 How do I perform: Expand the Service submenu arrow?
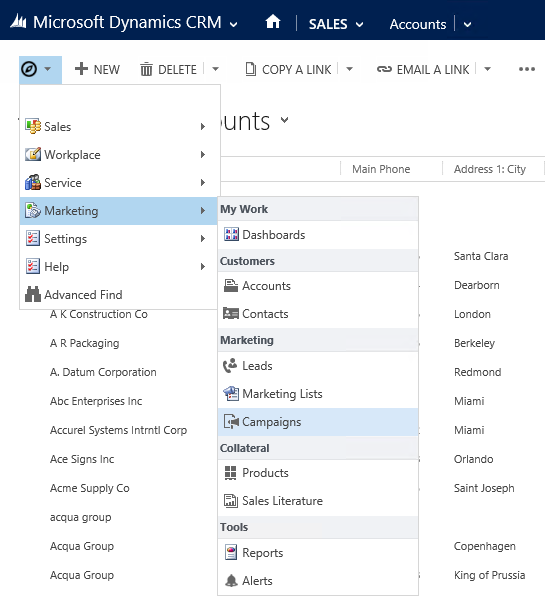[x=203, y=183]
